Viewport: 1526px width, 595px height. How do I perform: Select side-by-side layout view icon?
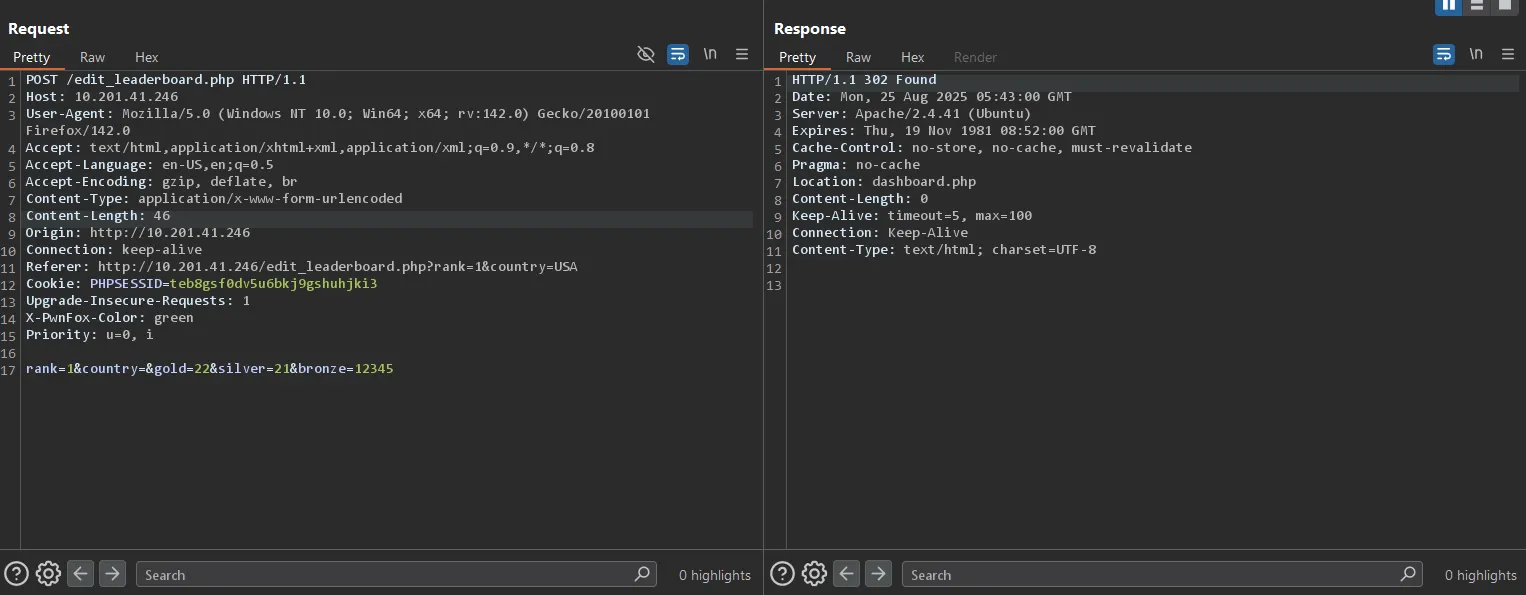(x=1448, y=5)
